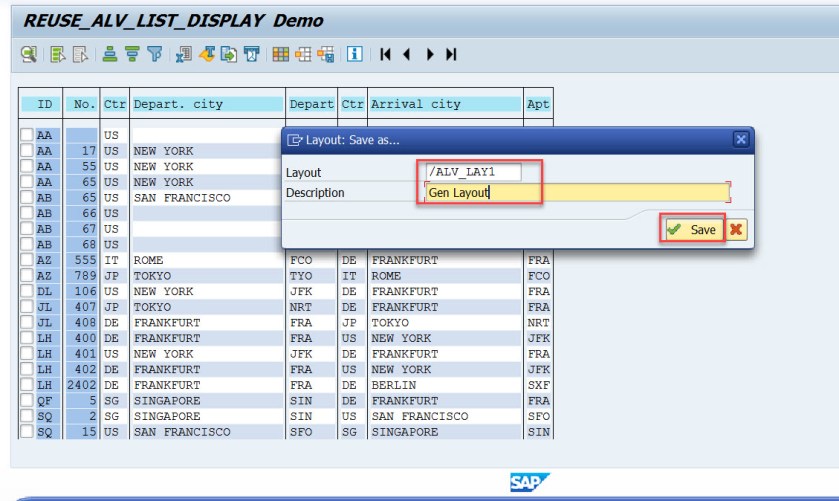Check the AZ 789 row box
839x501 pixels.
[27, 275]
